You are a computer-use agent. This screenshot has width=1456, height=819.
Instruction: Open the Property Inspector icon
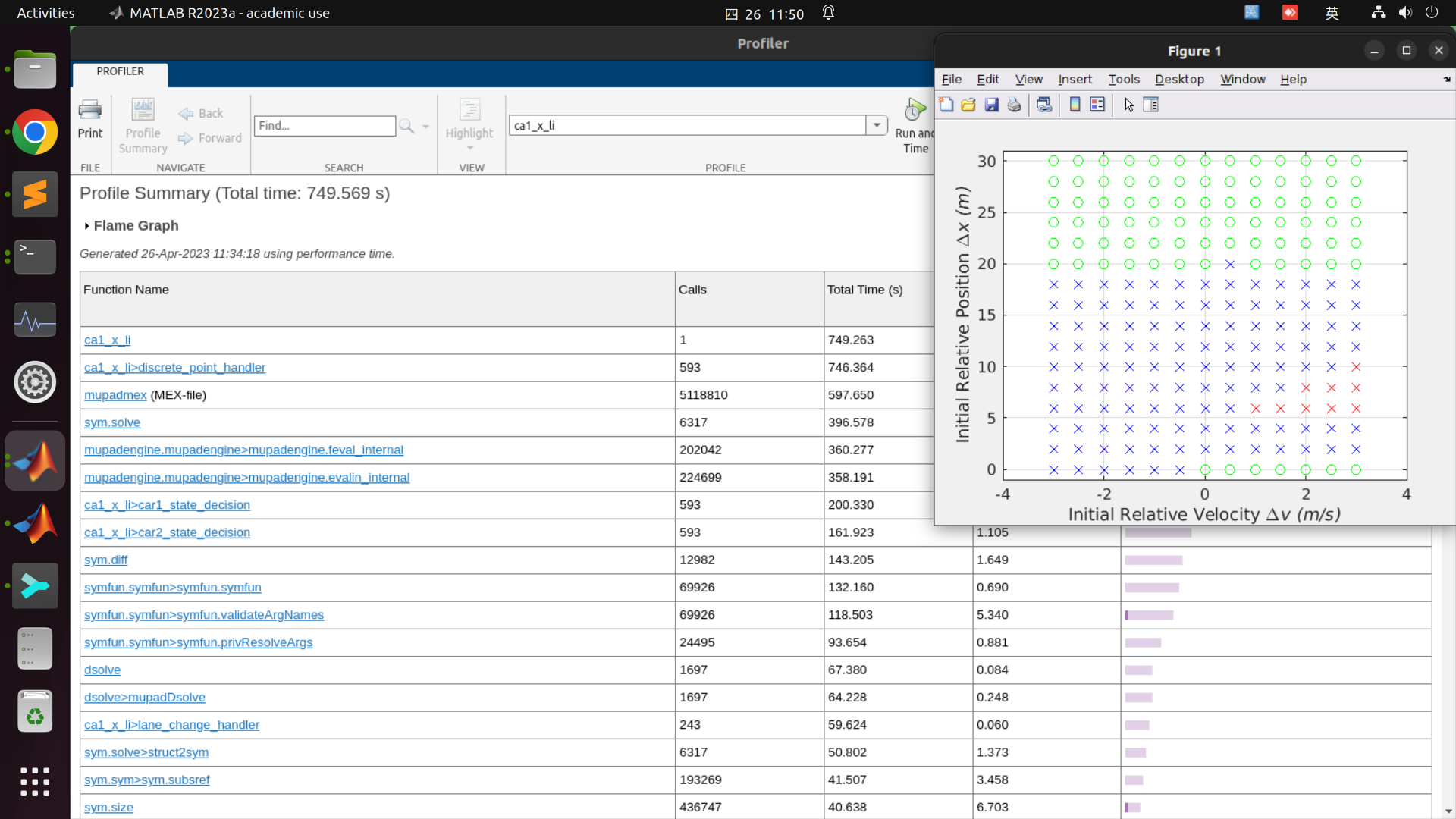click(1150, 105)
